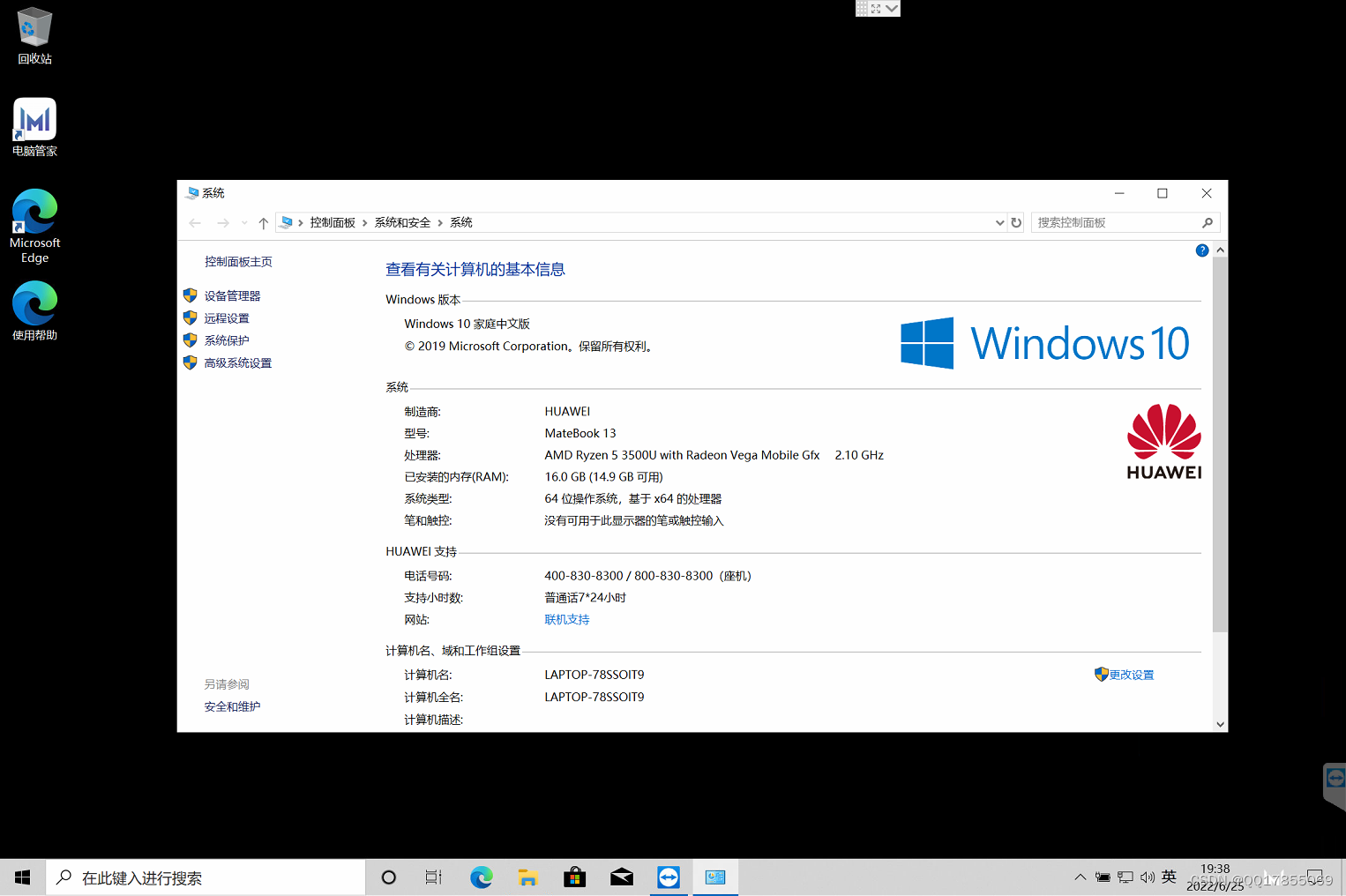Show hidden tray icons with the chevron
The image size is (1346, 896).
(1080, 877)
